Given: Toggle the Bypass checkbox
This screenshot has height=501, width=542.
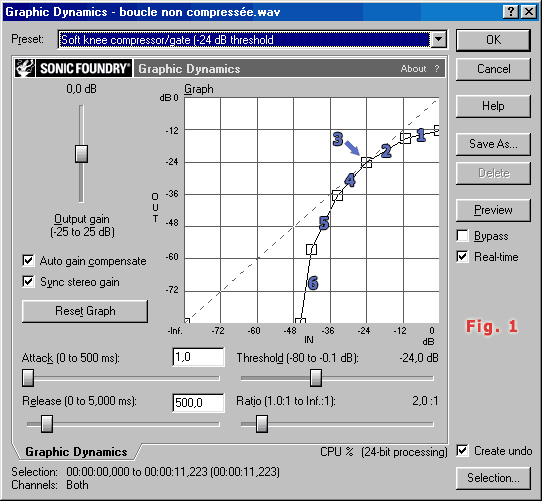Looking at the screenshot, I should coord(462,235).
